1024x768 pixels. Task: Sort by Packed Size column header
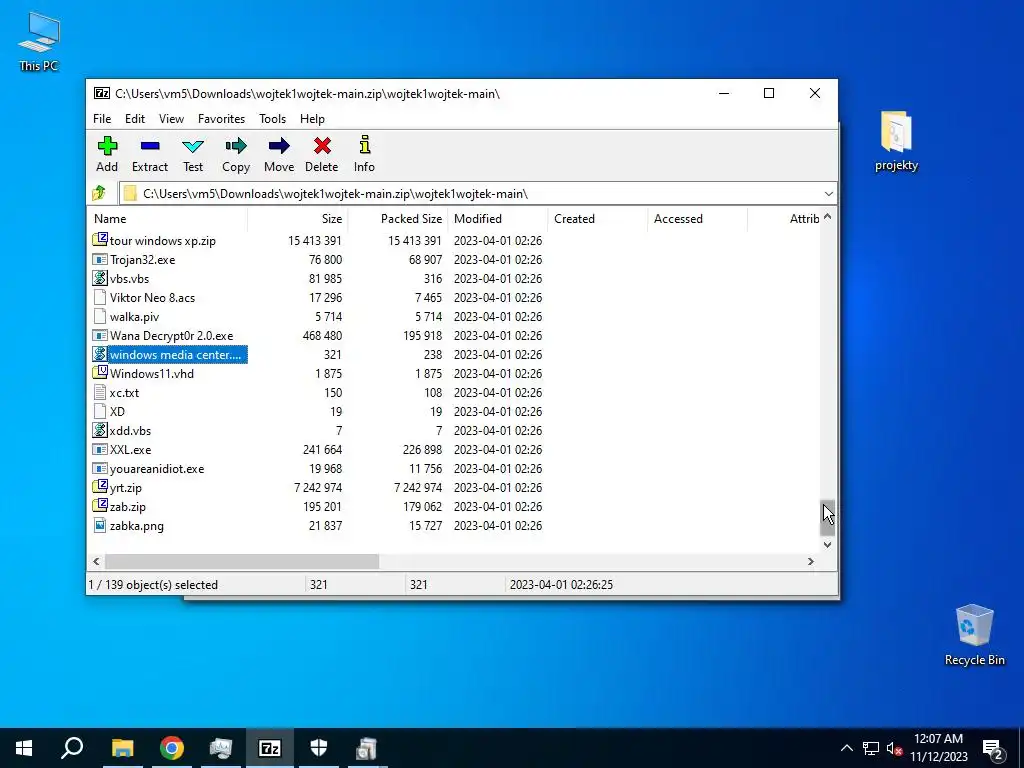[x=398, y=219]
